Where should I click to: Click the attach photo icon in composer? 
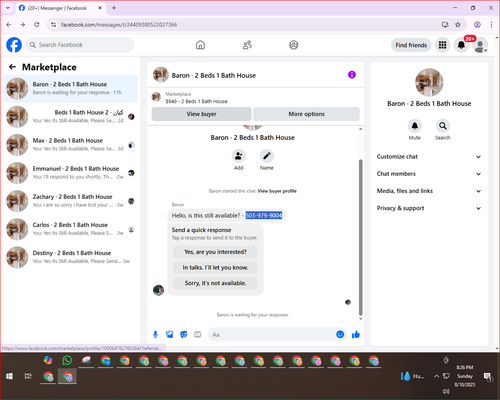(x=170, y=334)
